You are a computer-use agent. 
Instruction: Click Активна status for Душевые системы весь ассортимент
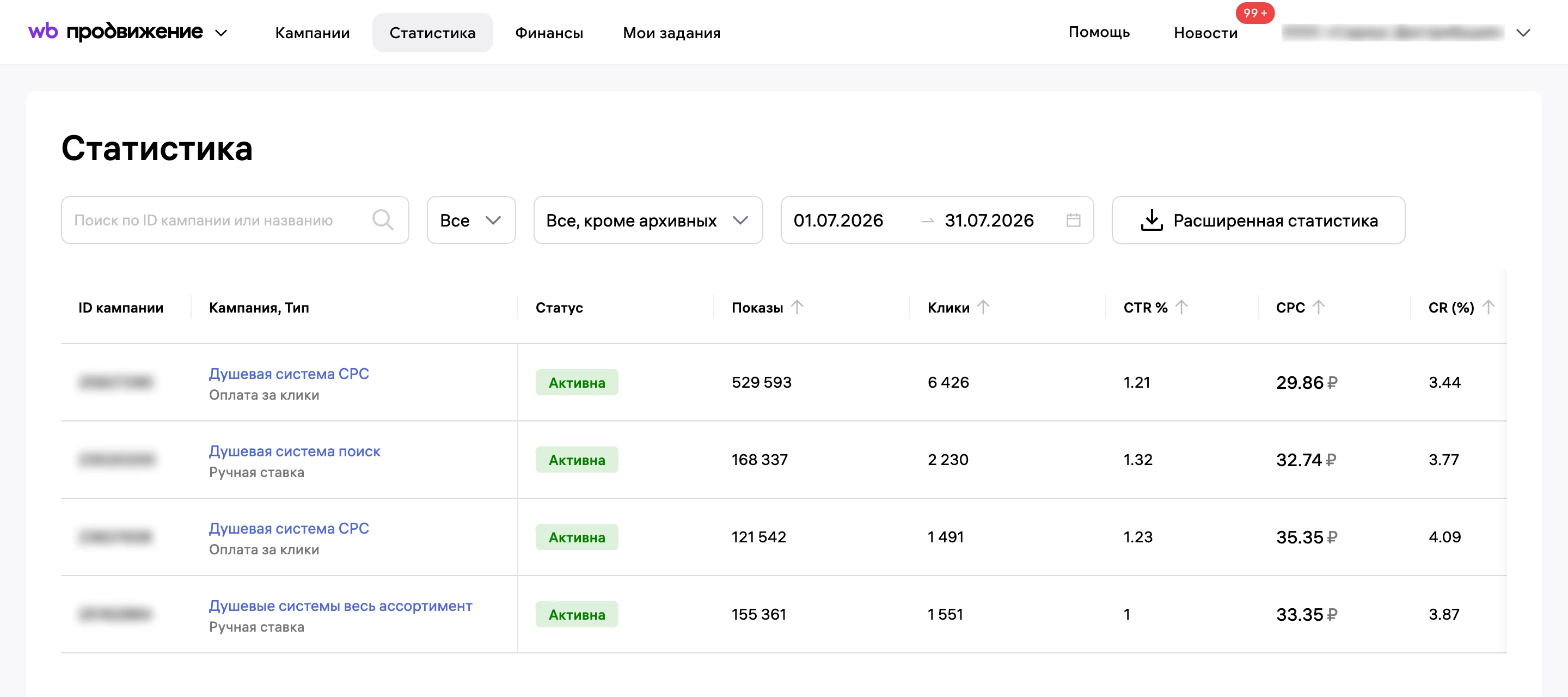coord(577,614)
